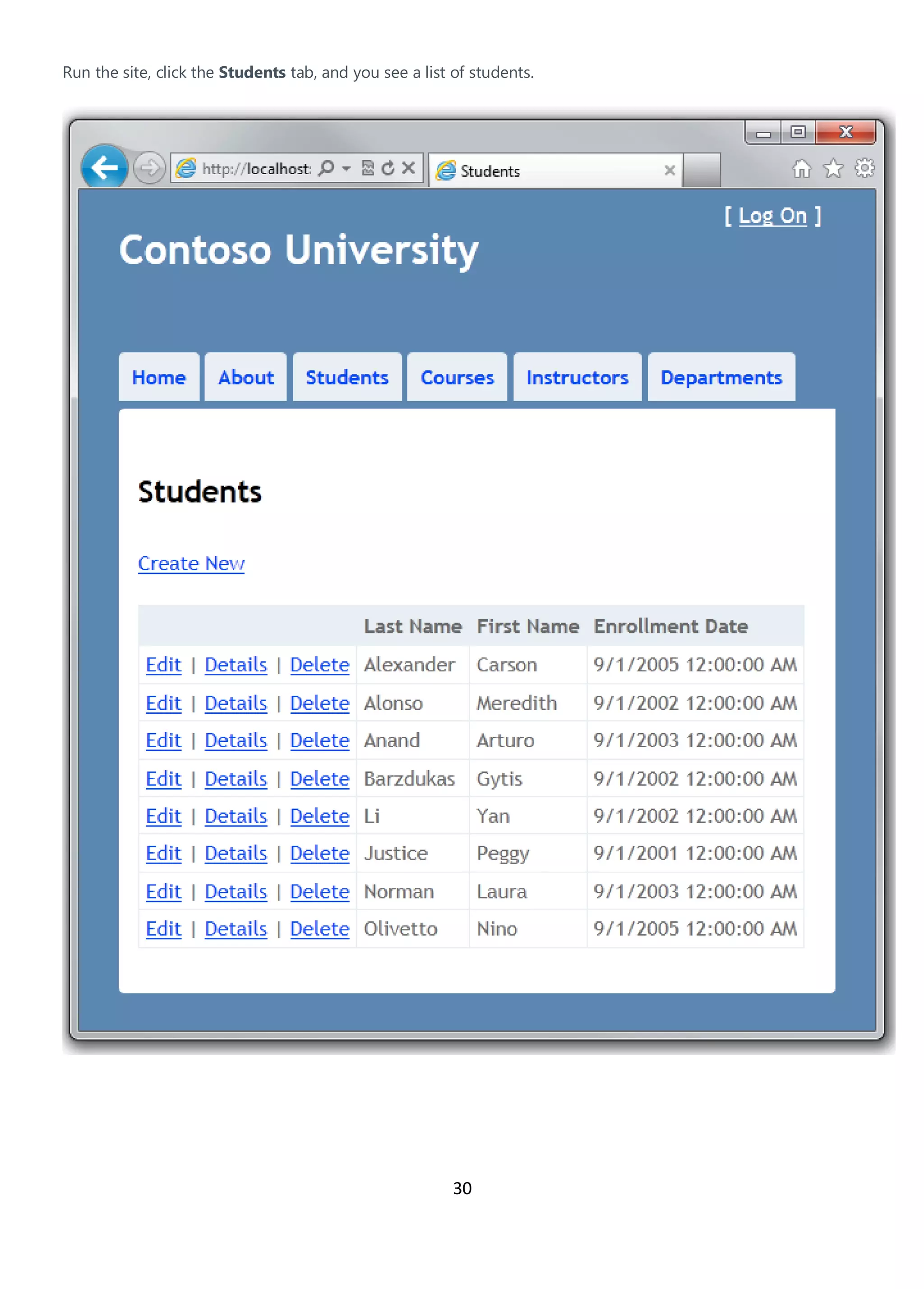Click the First Name column header
Viewport: 924px width, 1289px height.
click(528, 626)
